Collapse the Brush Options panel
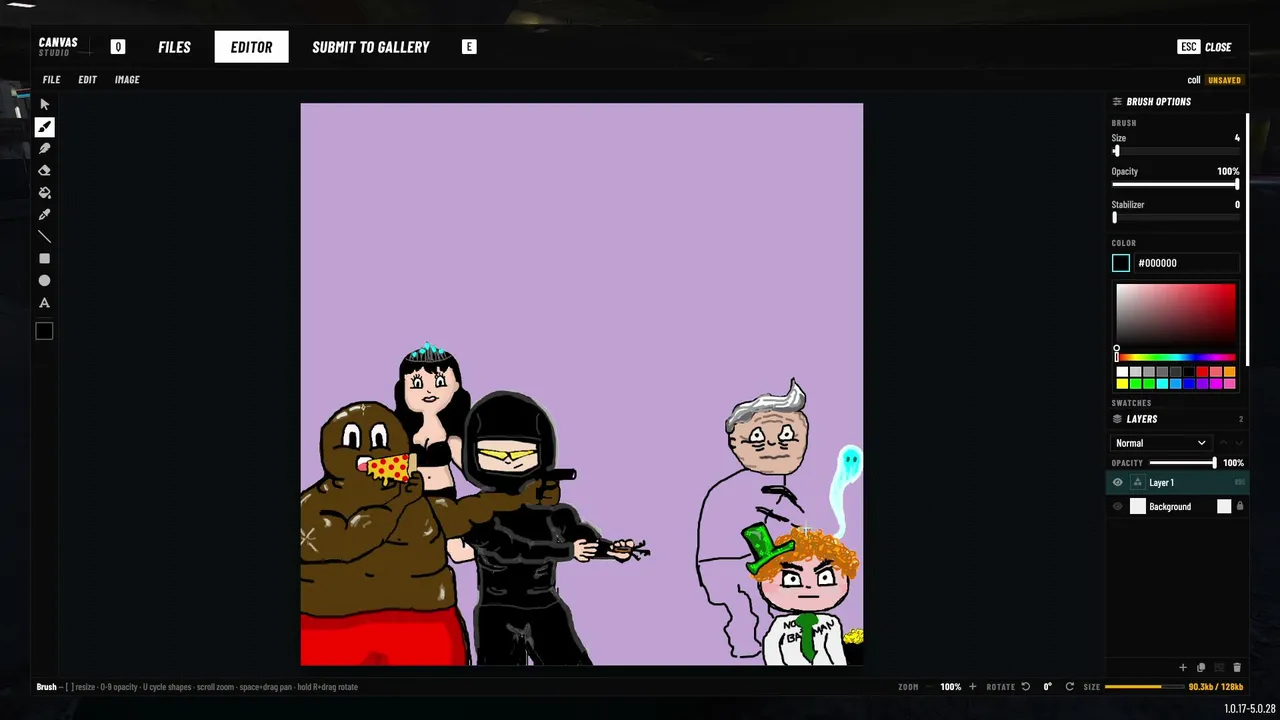Viewport: 1280px width, 720px height. click(1176, 102)
